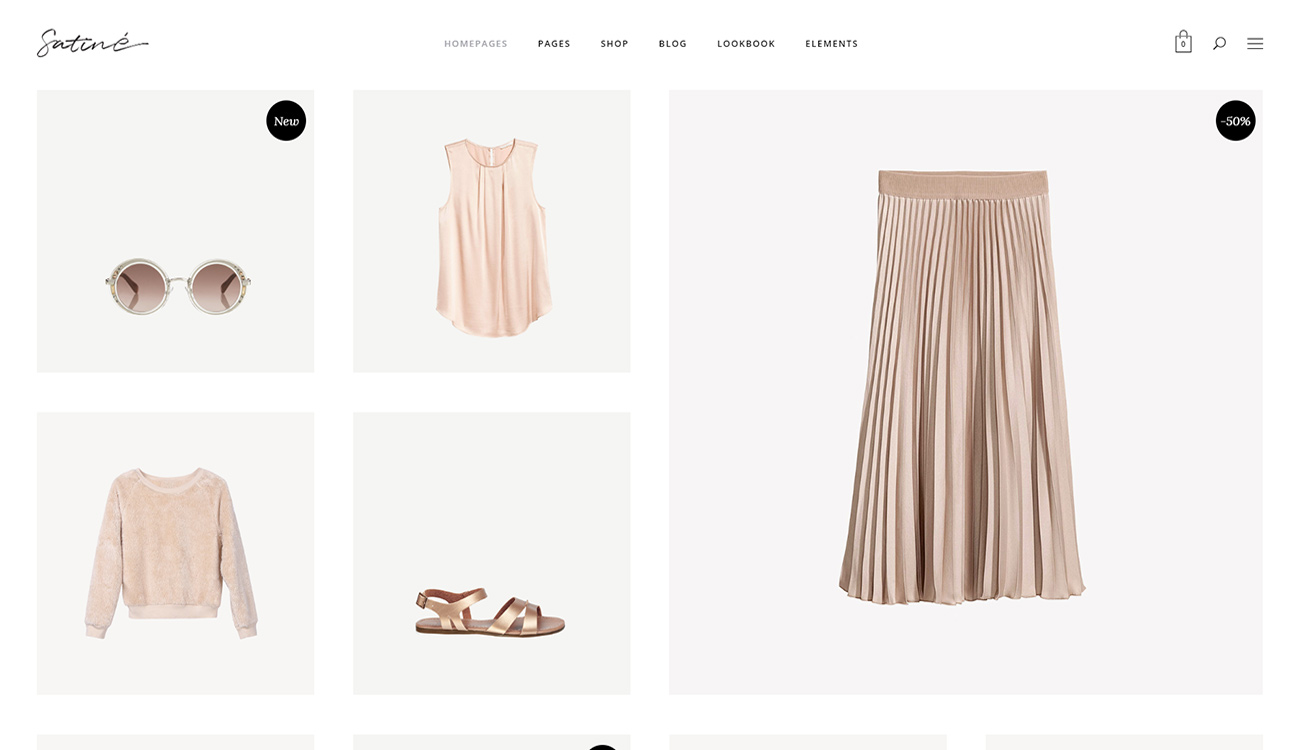Click the Satiné logo
Screen dimensions: 1300x750
click(92, 43)
